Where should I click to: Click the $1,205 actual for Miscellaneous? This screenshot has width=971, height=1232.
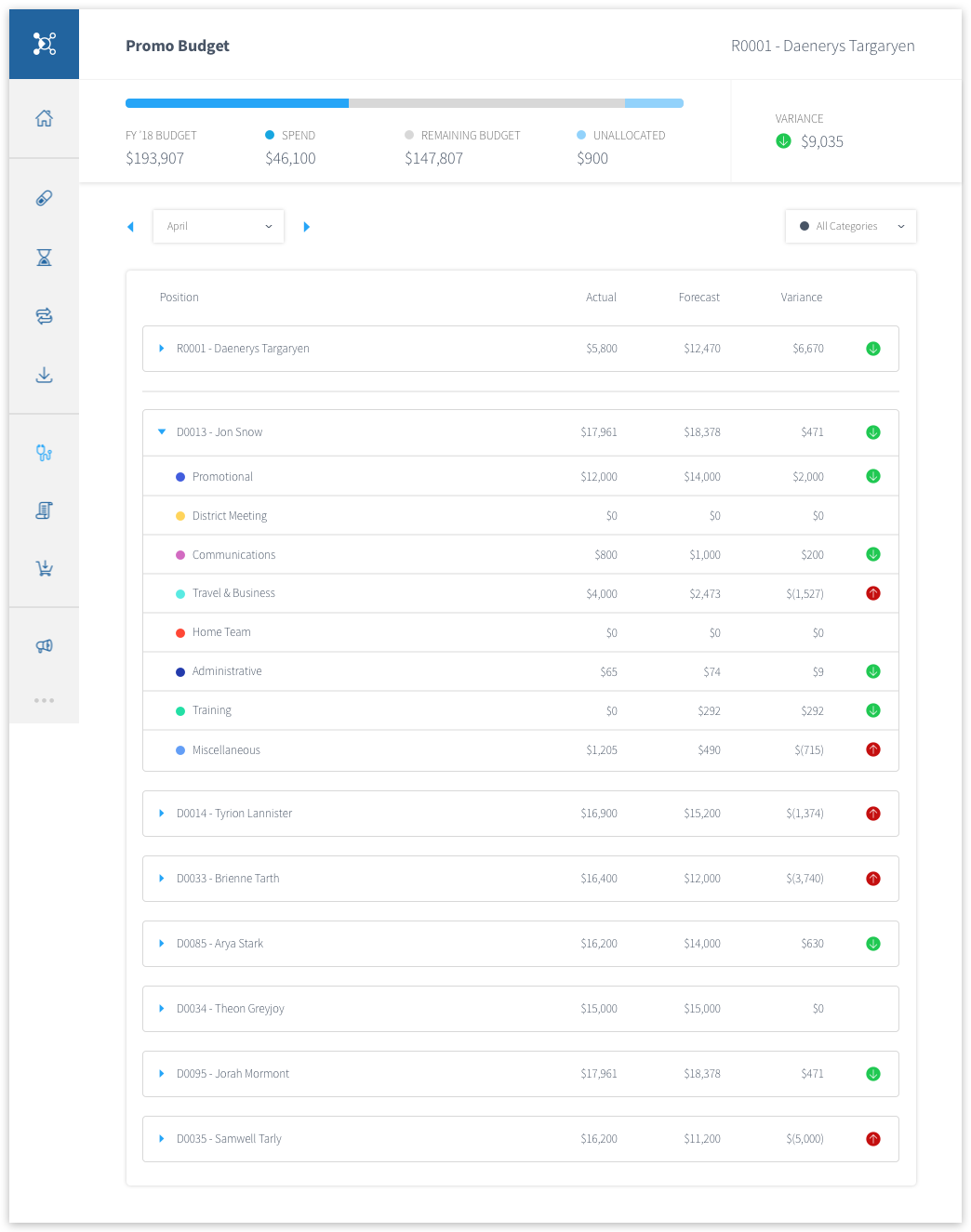[602, 750]
